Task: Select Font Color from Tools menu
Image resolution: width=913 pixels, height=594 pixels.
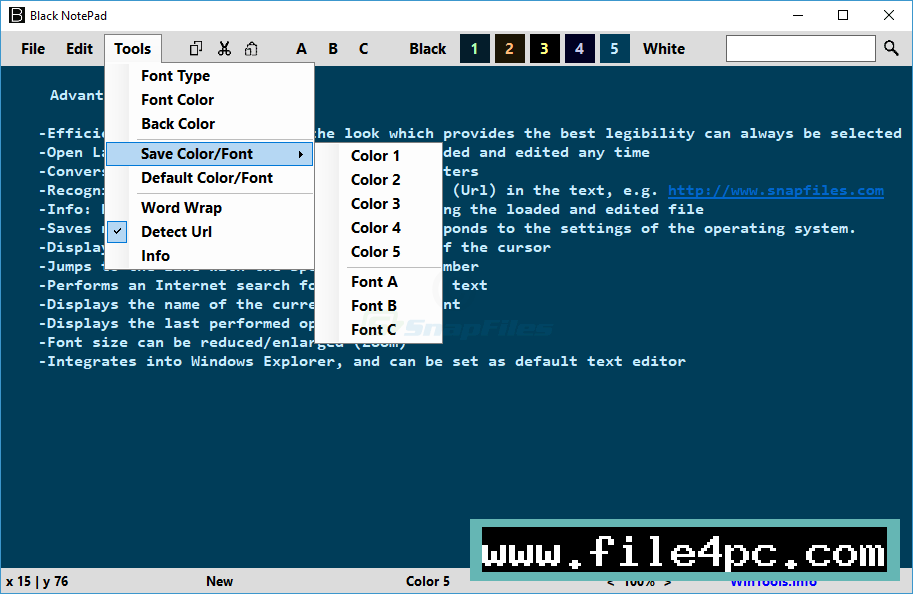Action: (210, 100)
